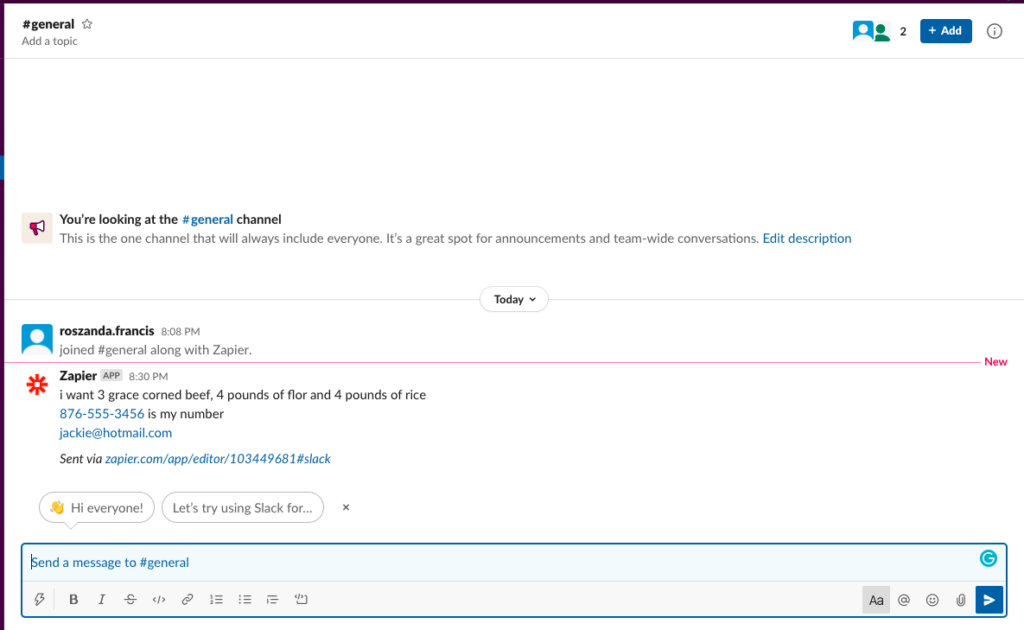This screenshot has height=630, width=1024.
Task: Click the @ mention icon
Action: [x=904, y=600]
